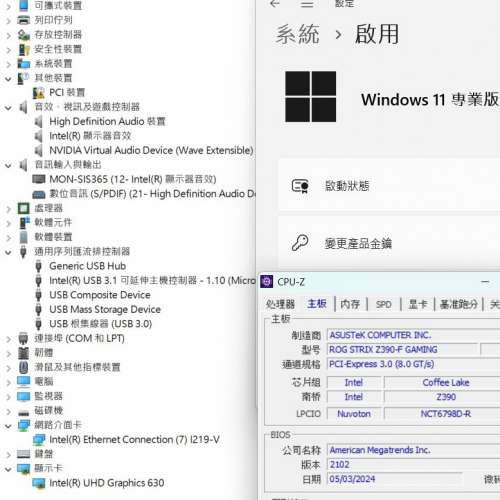Click the 韌體 firmware chip icon
The image size is (500, 500).
tap(23, 353)
